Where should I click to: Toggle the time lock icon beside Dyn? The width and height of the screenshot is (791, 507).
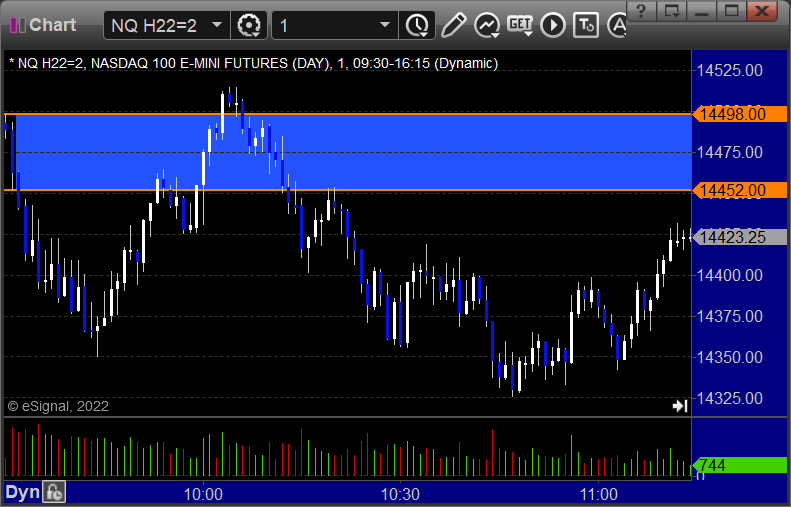[x=54, y=492]
